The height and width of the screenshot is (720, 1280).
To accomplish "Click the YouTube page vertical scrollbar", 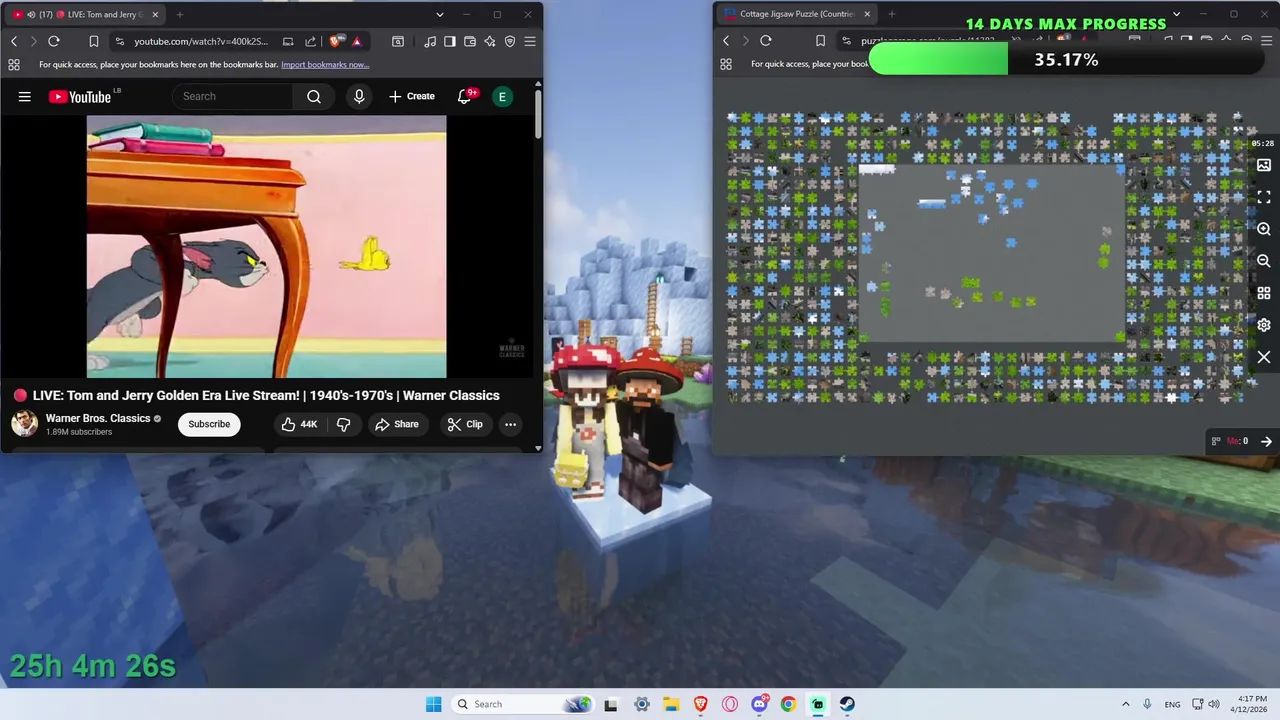I will click(538, 115).
